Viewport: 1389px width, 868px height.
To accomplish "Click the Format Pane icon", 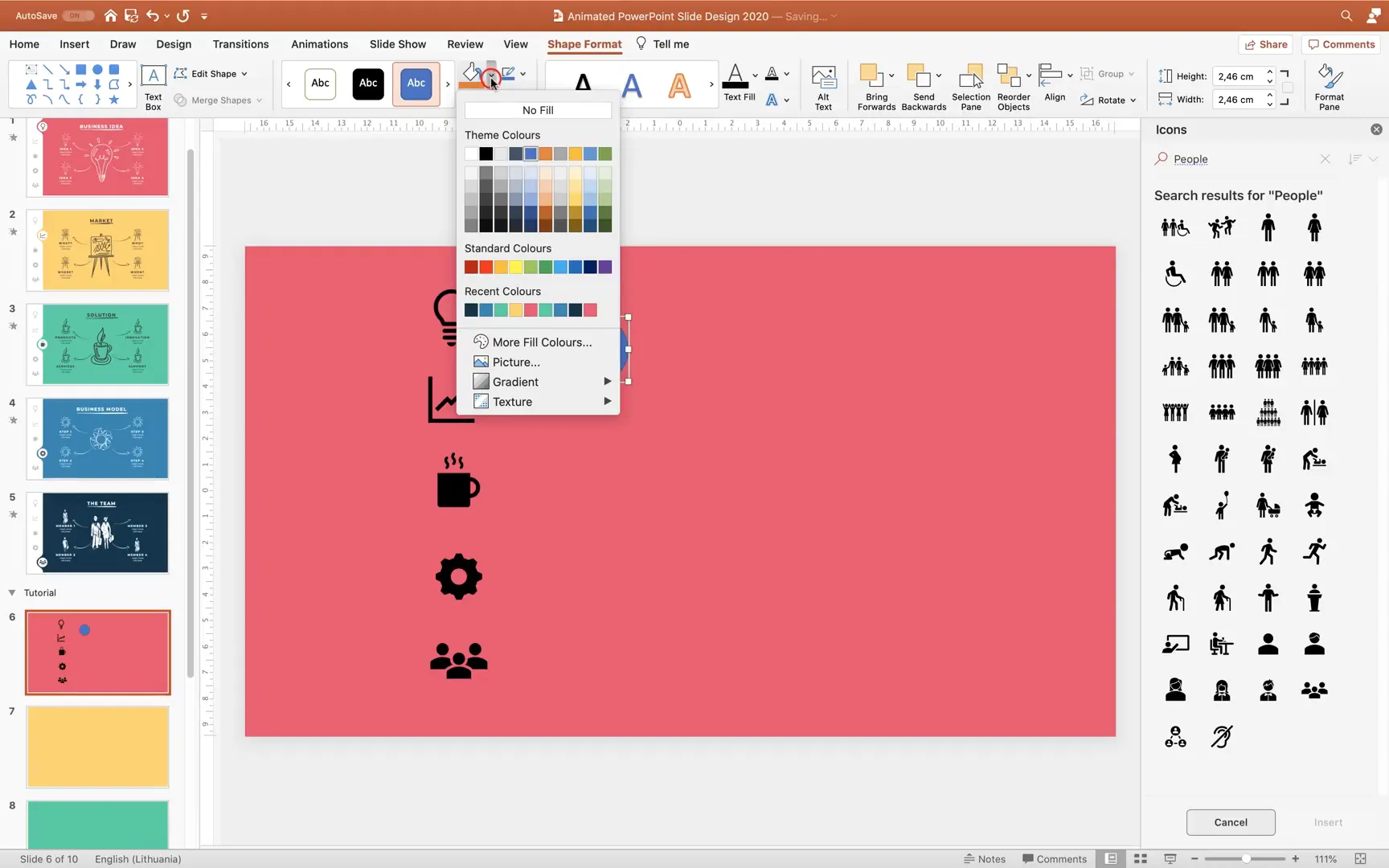I will pos(1329,86).
